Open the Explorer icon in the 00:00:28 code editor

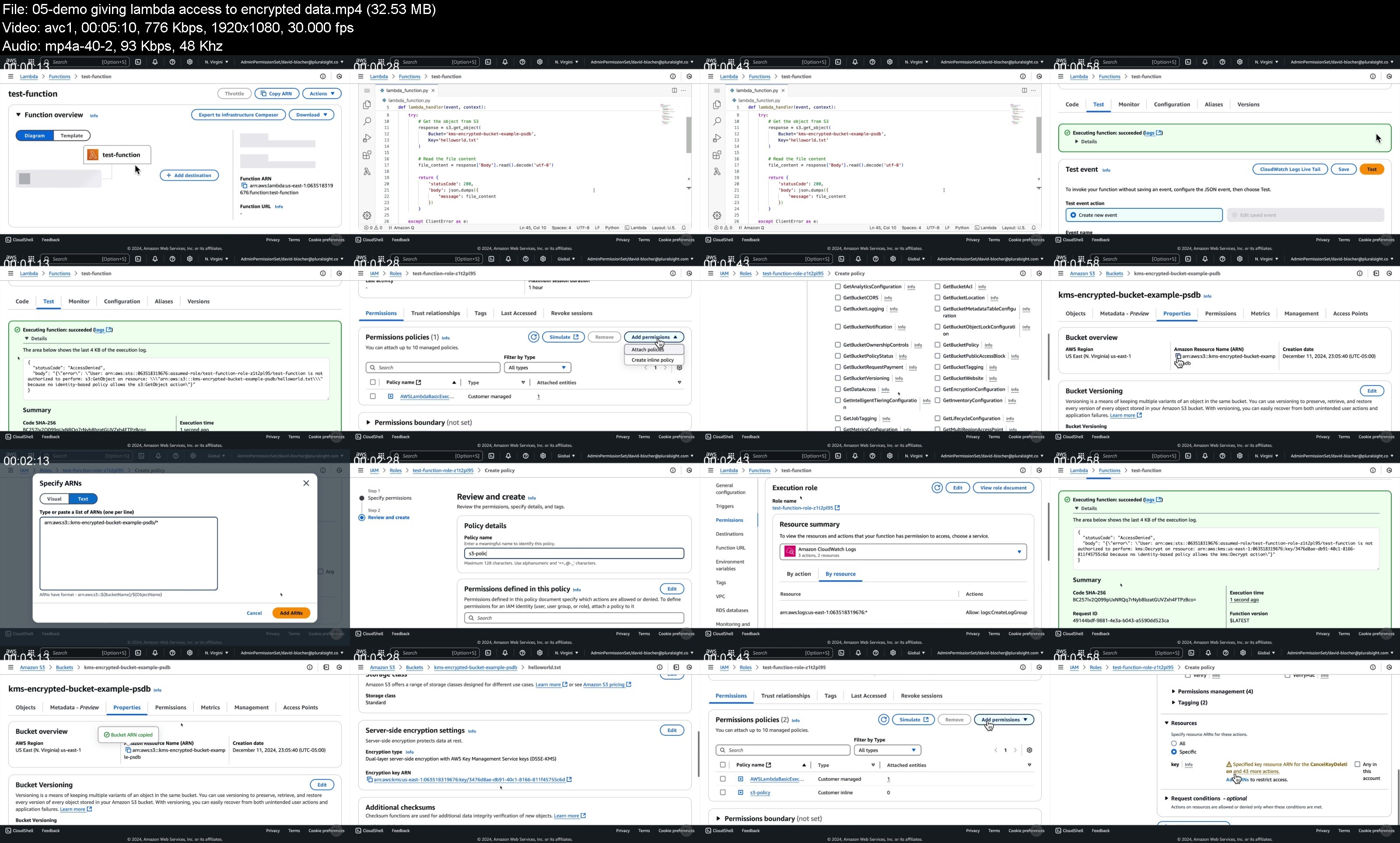tap(367, 105)
